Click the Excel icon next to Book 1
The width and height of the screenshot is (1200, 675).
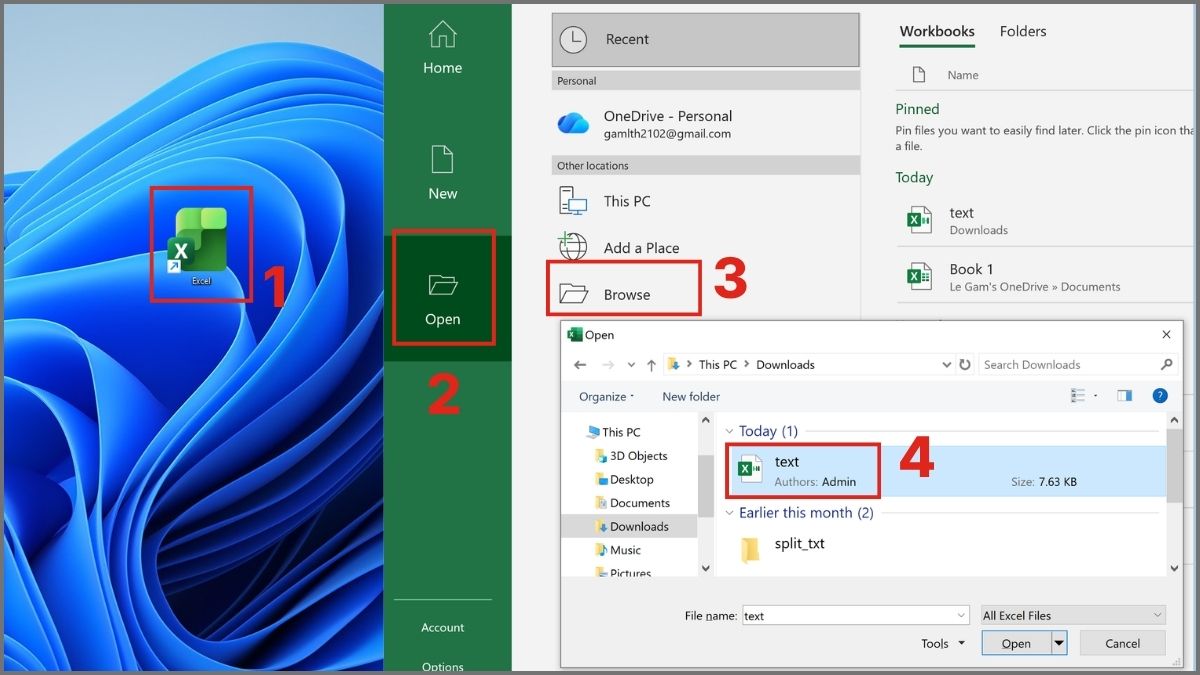[919, 277]
